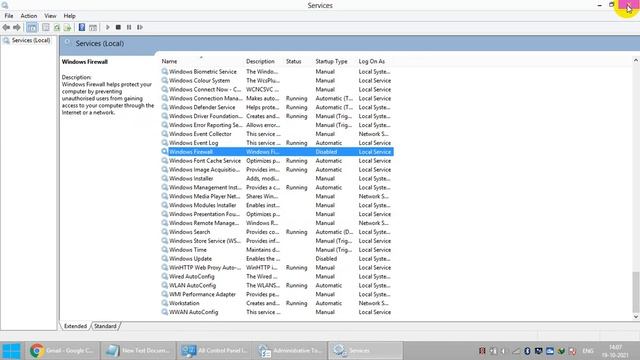Click the vertical scrollbar thumb of the list
The image size is (640, 360).
coord(636,292)
